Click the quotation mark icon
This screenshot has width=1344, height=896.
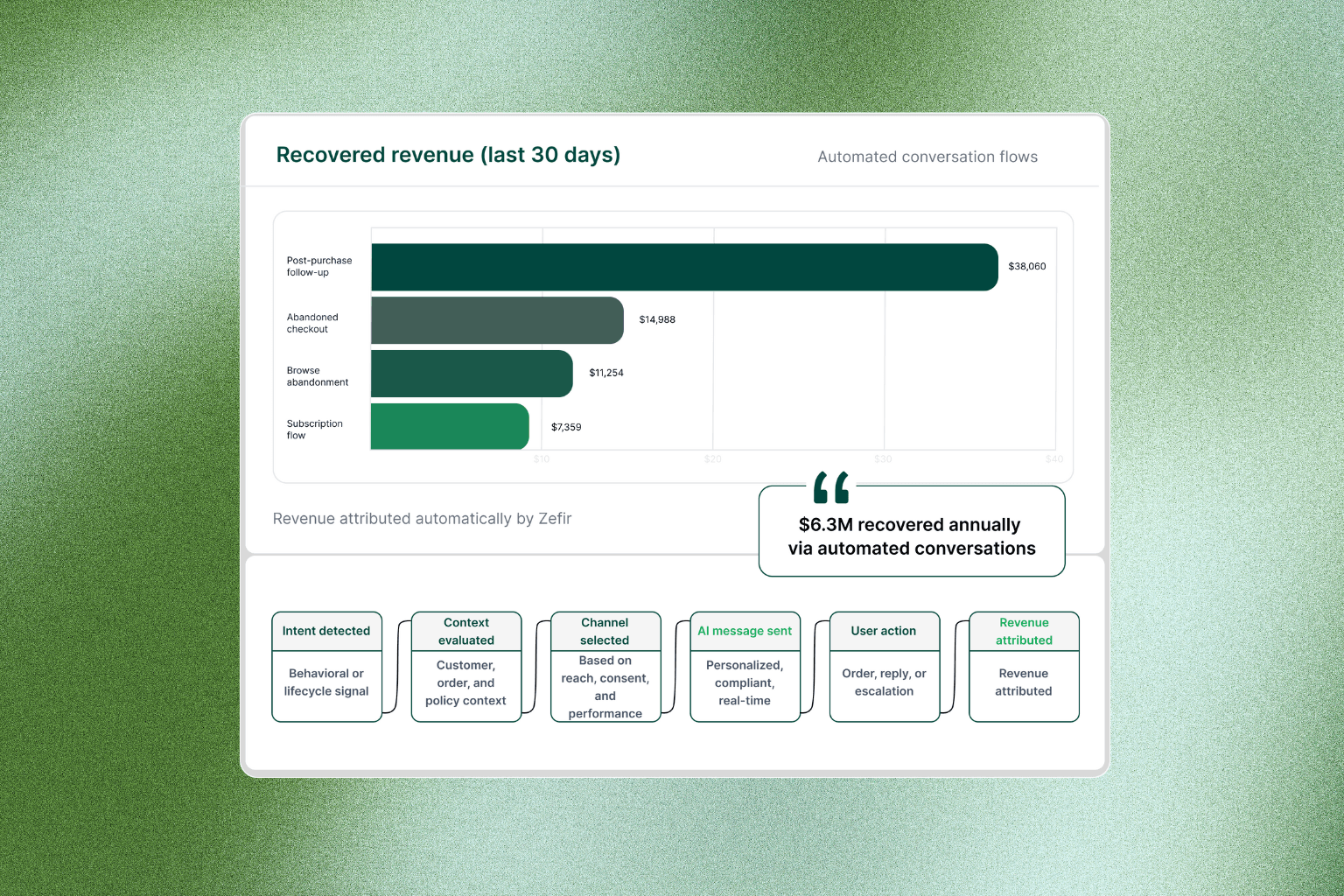[831, 487]
